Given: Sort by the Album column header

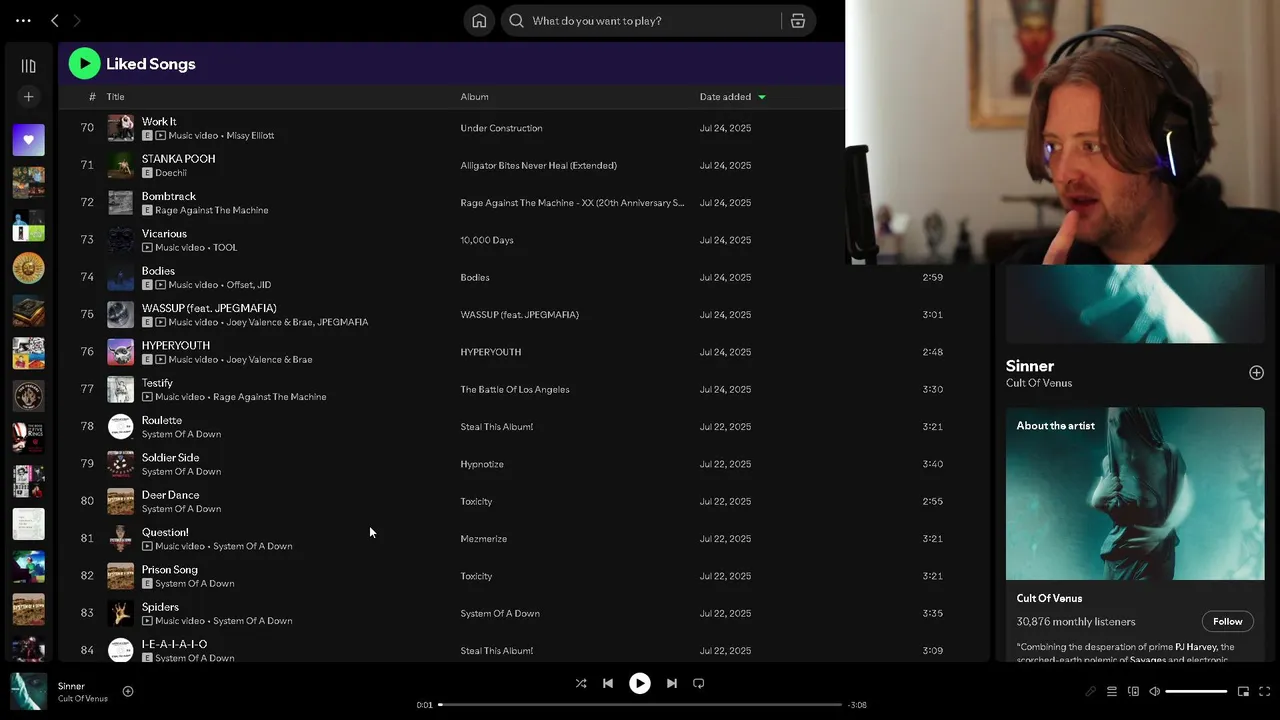Looking at the screenshot, I should tap(474, 97).
